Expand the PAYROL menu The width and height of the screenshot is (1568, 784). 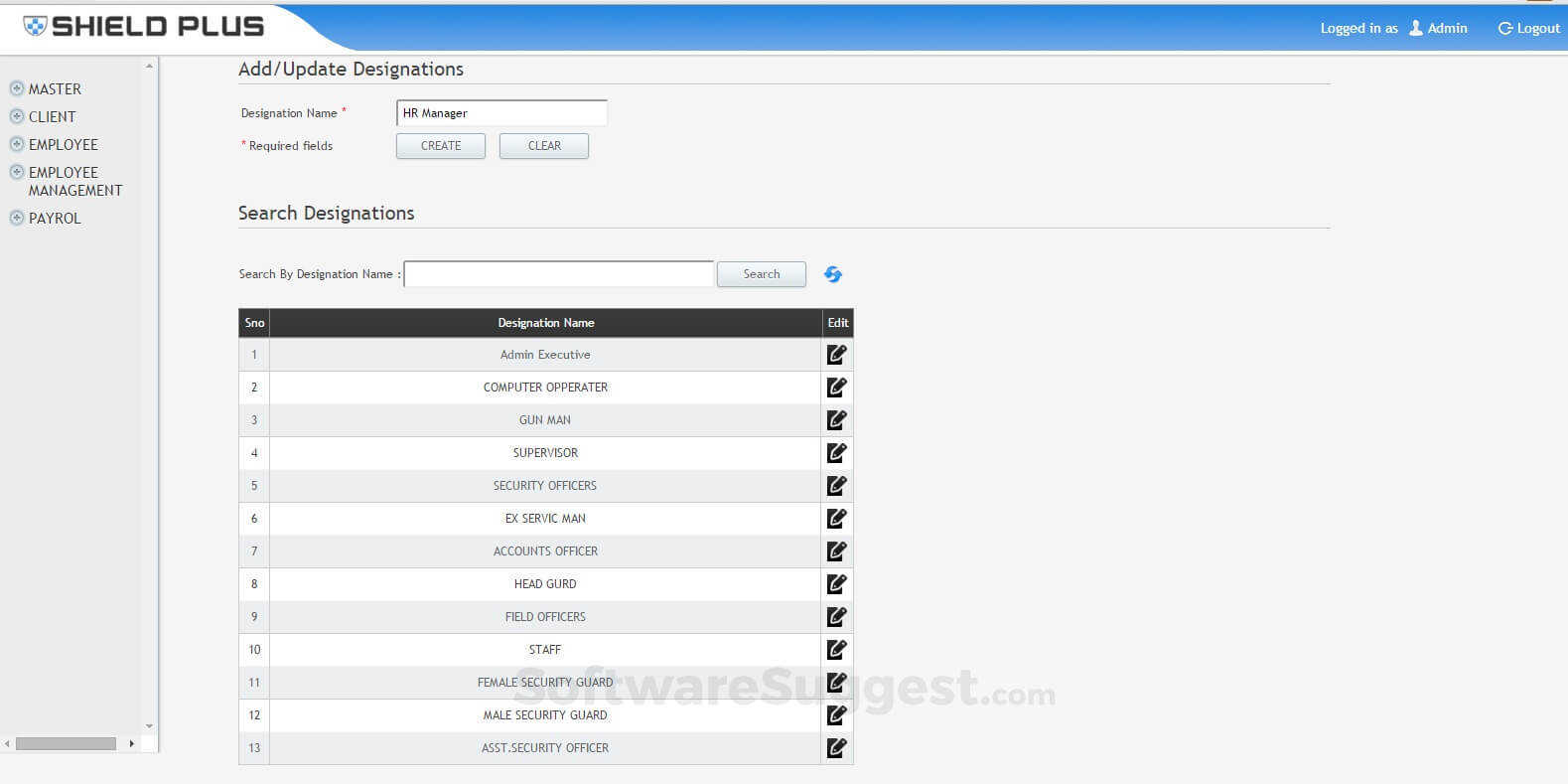17,218
